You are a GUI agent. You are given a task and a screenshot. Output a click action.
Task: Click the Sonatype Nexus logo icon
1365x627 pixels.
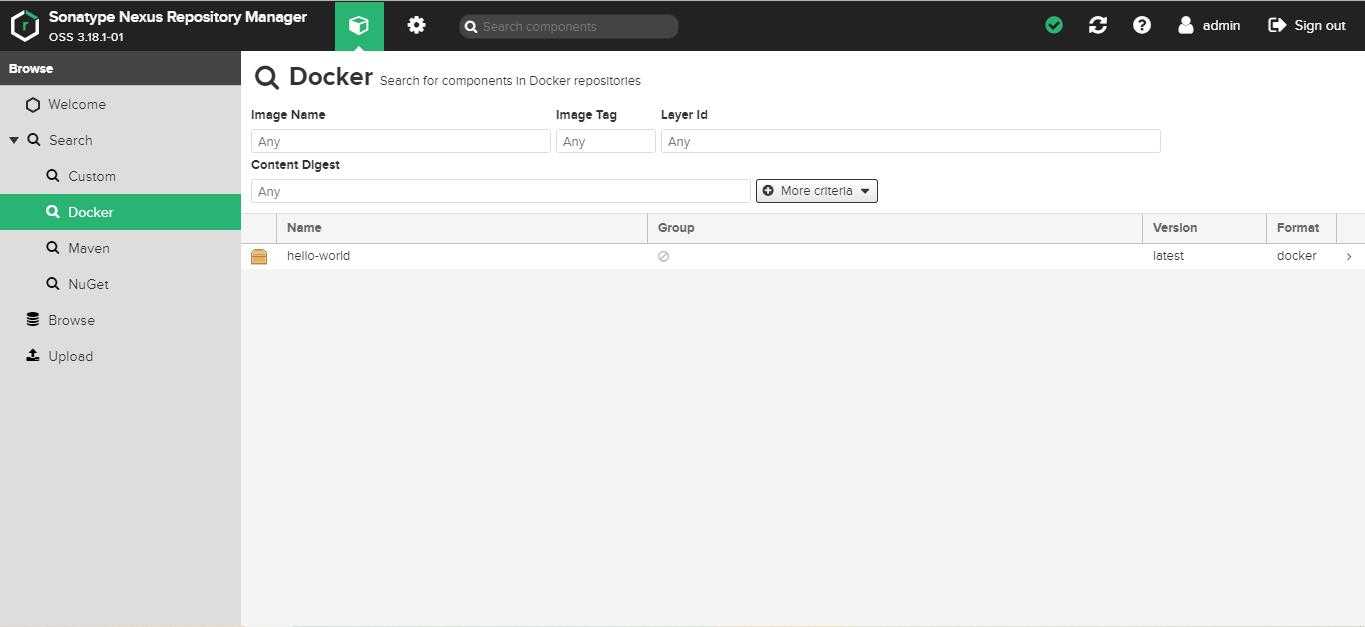click(x=24, y=25)
